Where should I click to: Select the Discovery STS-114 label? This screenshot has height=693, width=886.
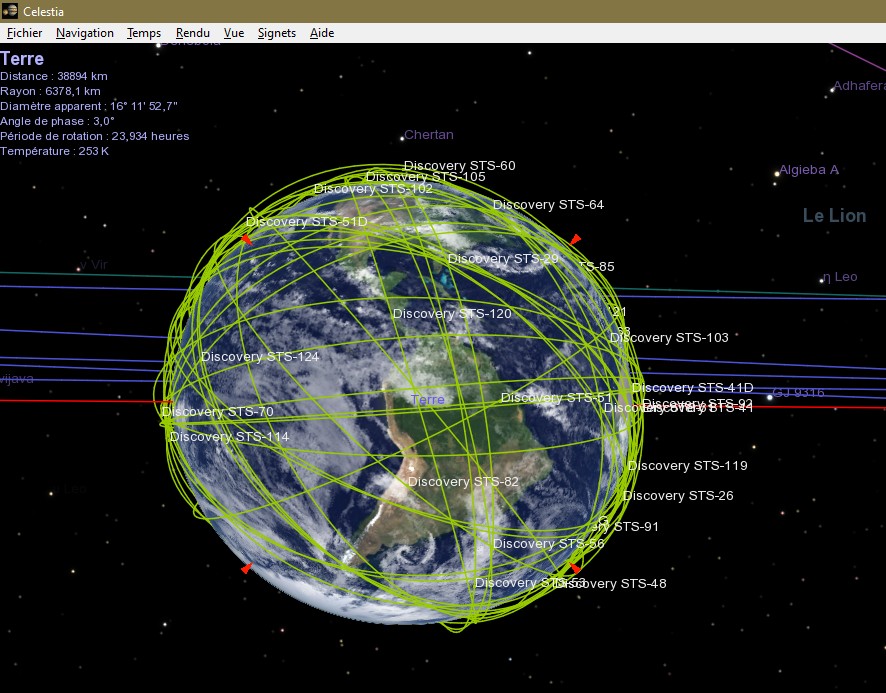point(229,436)
